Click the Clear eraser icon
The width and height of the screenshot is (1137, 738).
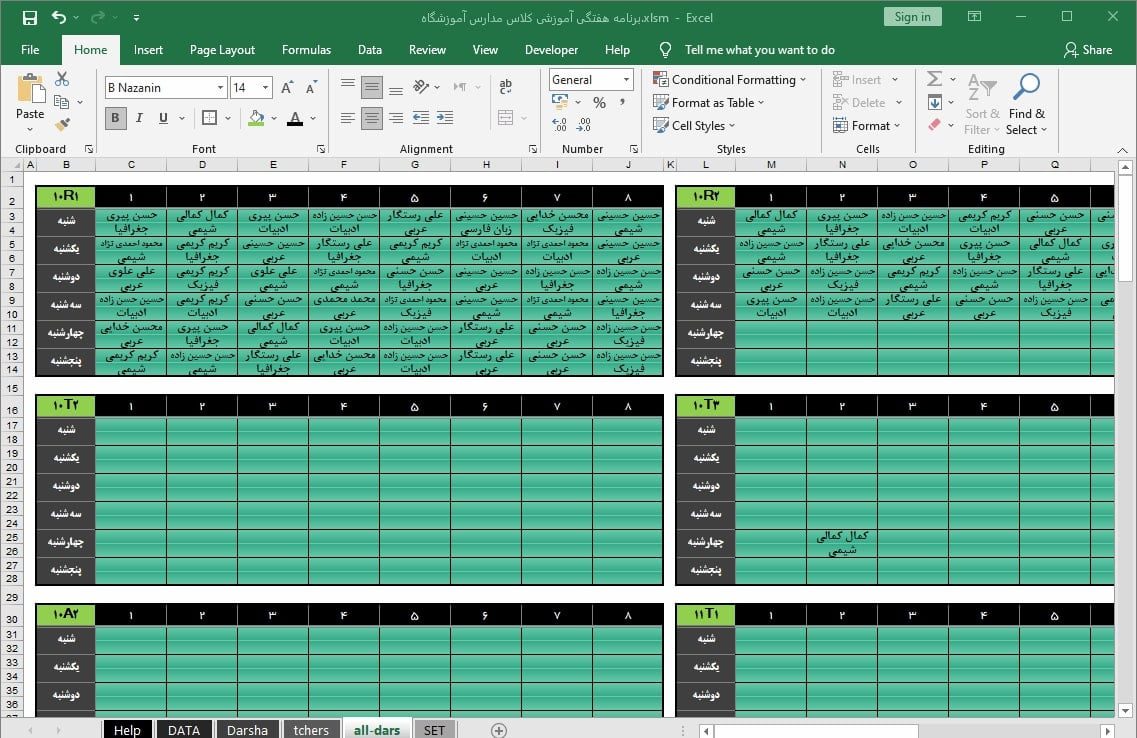tap(935, 125)
